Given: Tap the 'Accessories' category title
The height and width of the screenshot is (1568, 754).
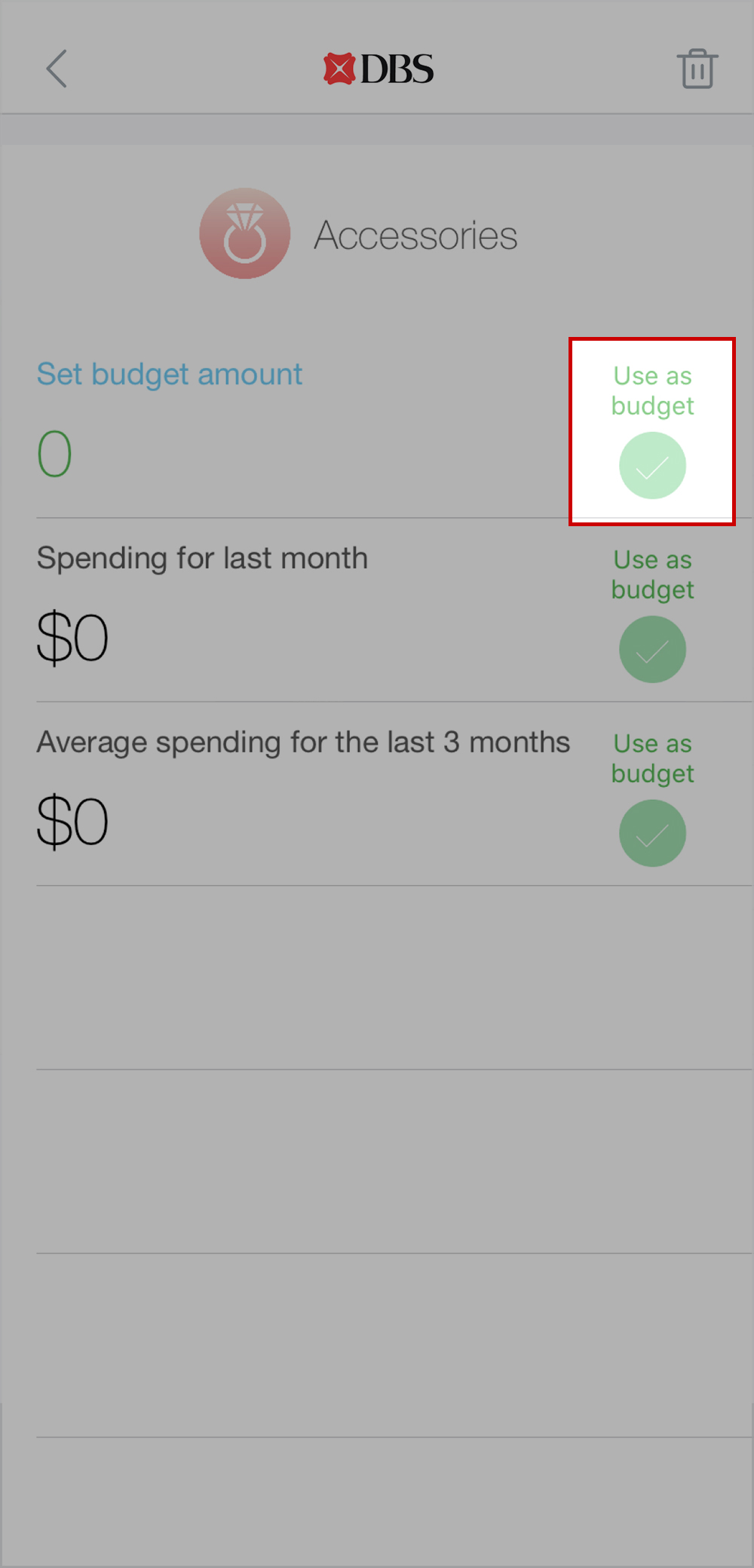Looking at the screenshot, I should coord(415,235).
